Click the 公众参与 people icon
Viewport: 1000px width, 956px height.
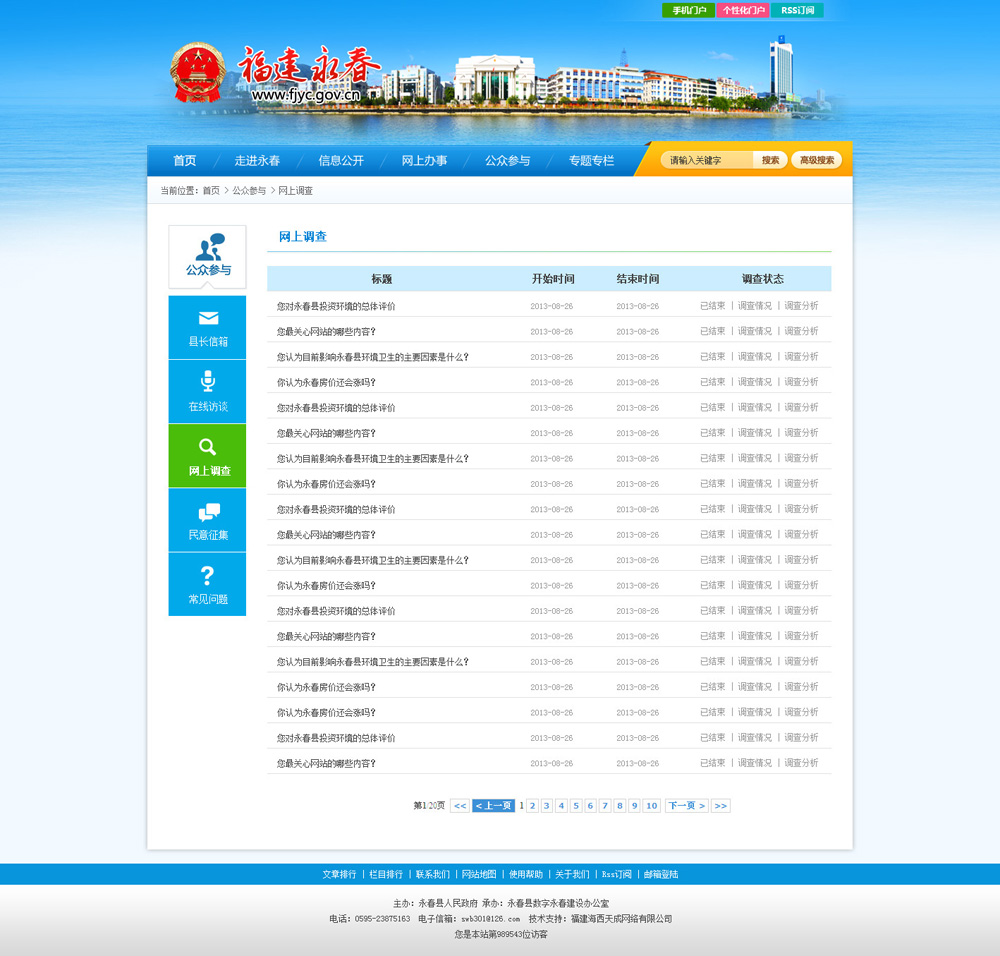208,247
